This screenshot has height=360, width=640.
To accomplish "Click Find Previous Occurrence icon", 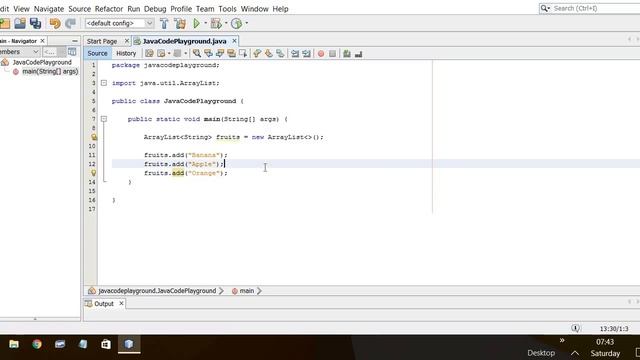I will 209,53.
